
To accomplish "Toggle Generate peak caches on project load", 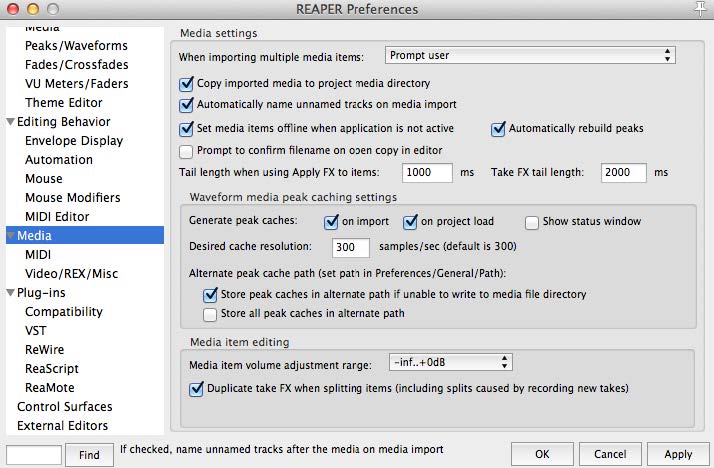I will pos(410,222).
